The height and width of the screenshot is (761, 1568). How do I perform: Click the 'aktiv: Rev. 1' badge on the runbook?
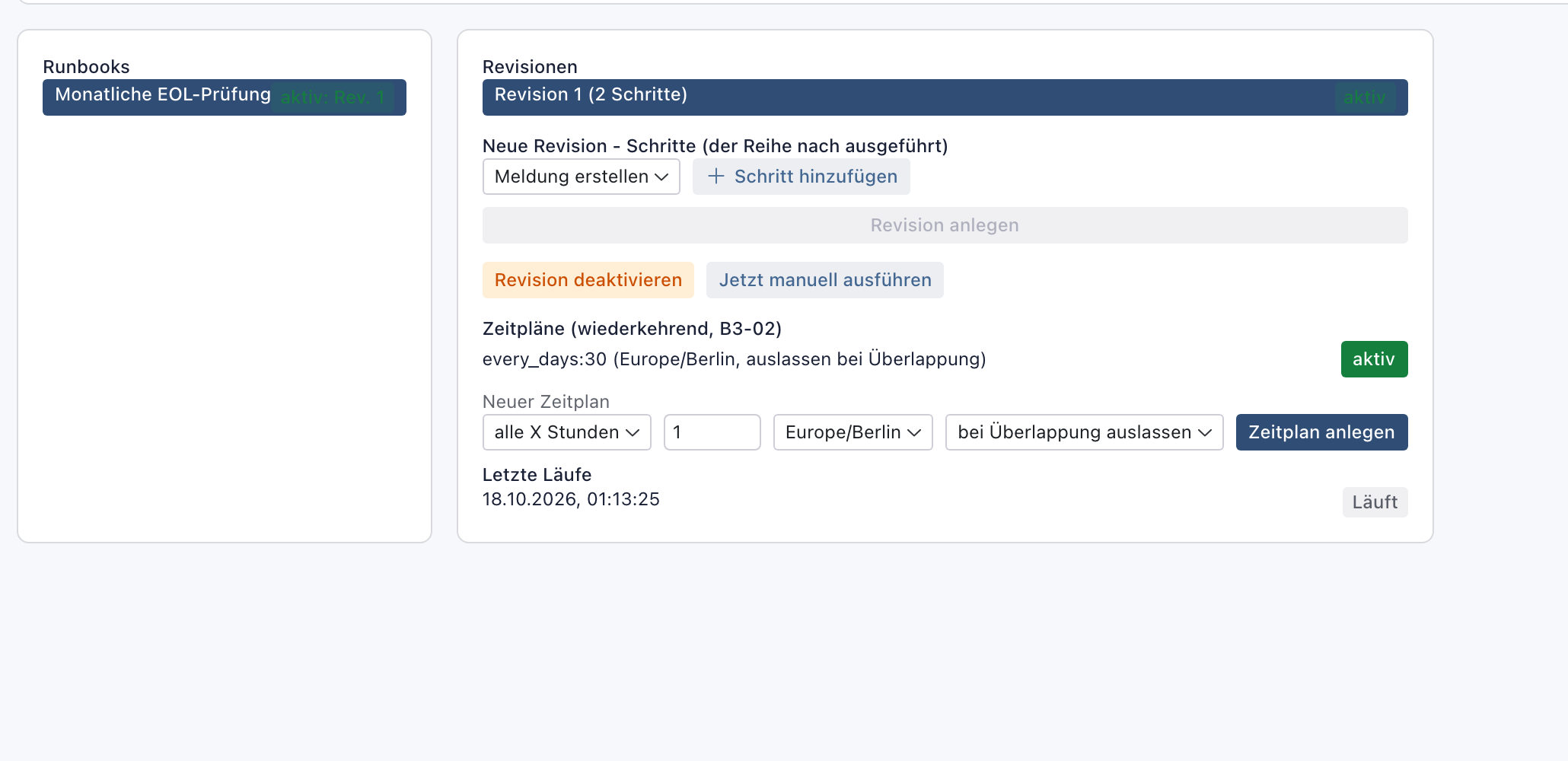pyautogui.click(x=333, y=97)
